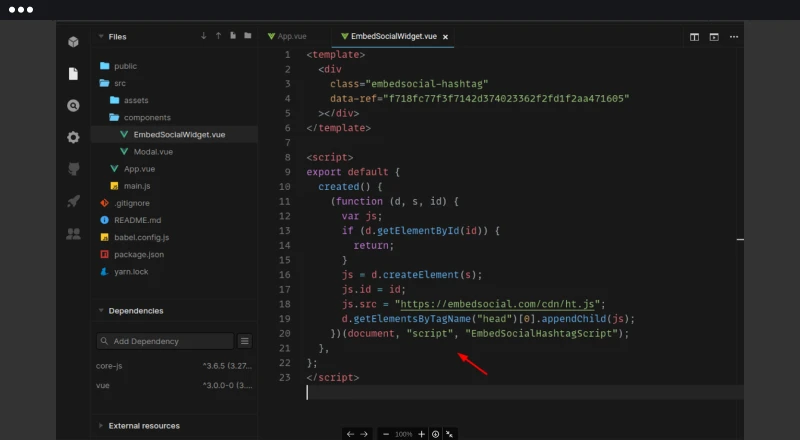Focus the Add Dependency search field
The width and height of the screenshot is (800, 440).
point(165,341)
